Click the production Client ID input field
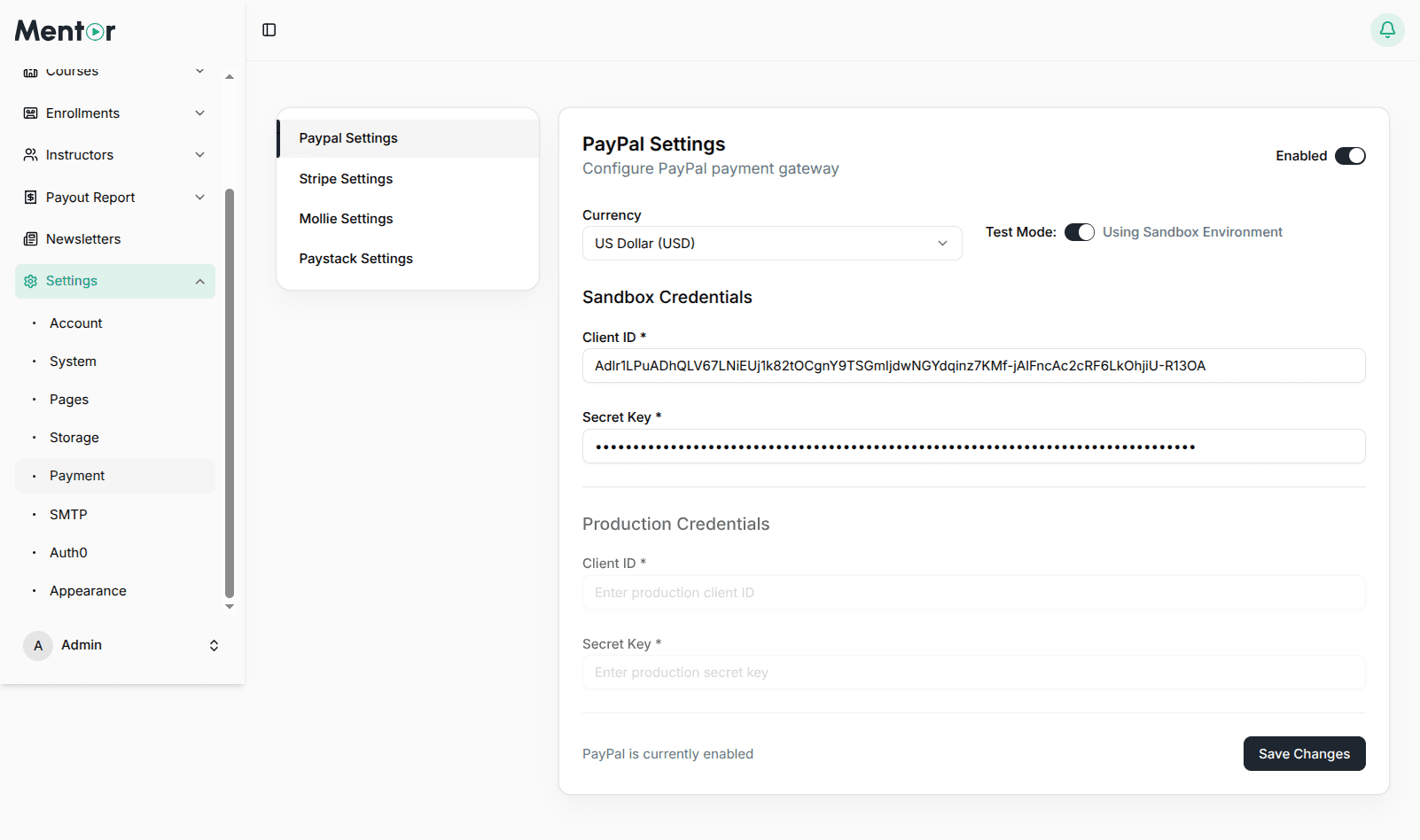The width and height of the screenshot is (1420, 840). (973, 592)
